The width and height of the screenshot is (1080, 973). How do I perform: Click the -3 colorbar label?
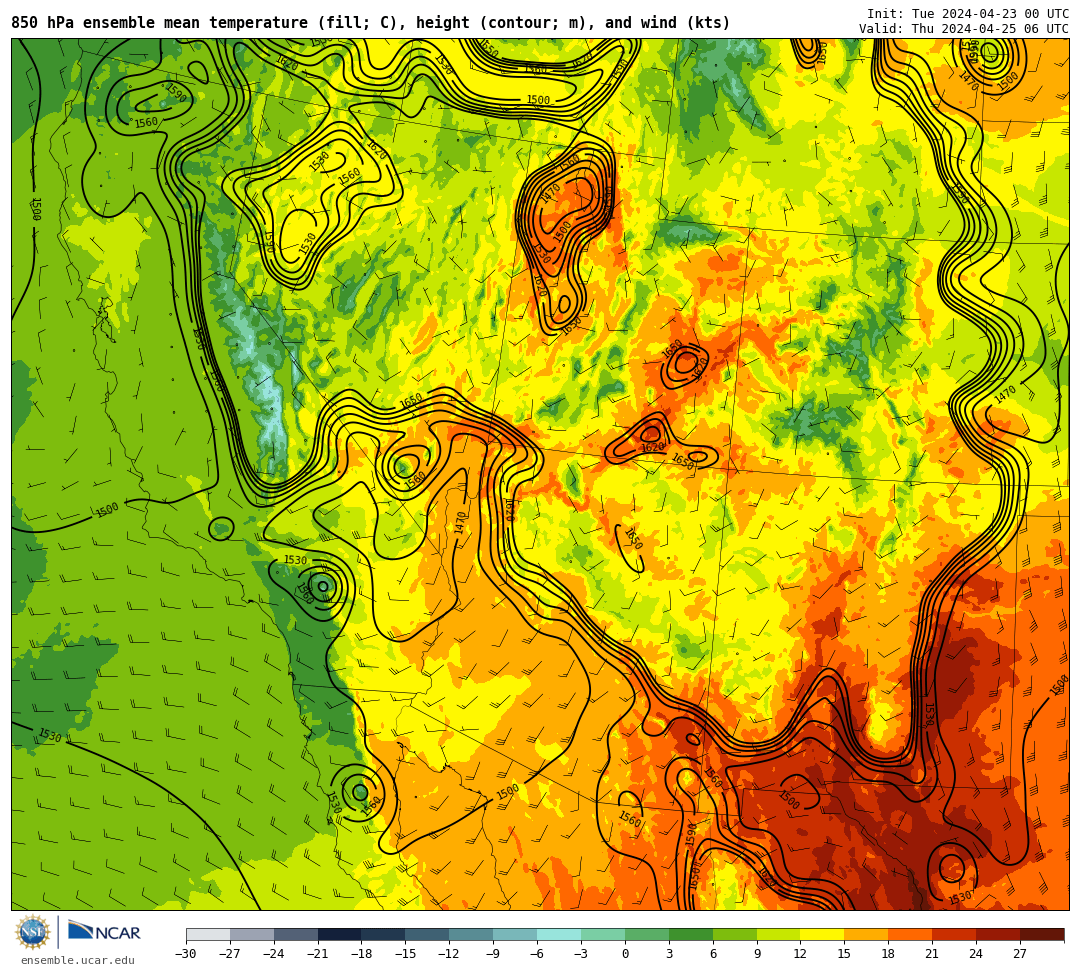point(581,954)
